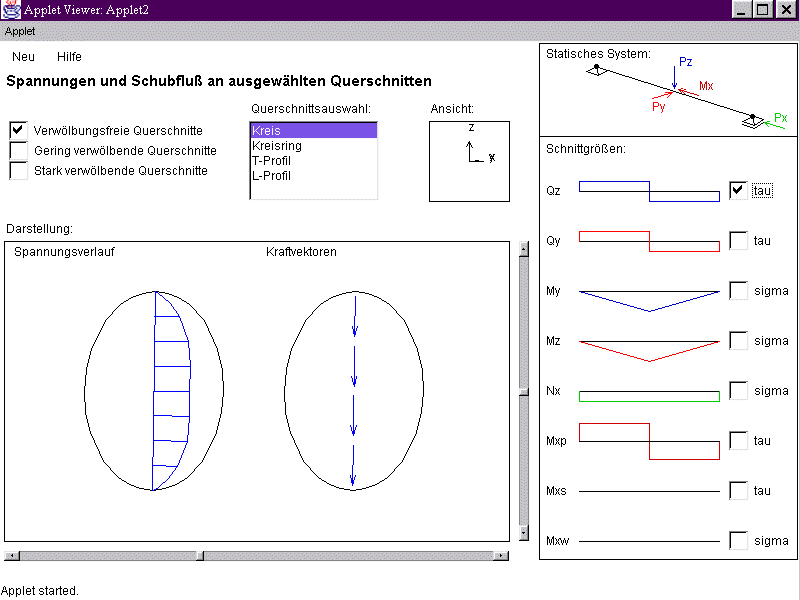Enable the My sigma checkbox

tap(738, 290)
